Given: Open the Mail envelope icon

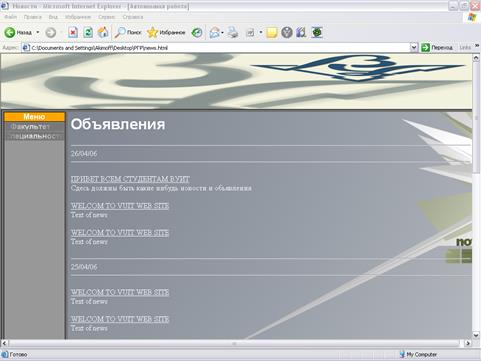Looking at the screenshot, I should click(214, 32).
